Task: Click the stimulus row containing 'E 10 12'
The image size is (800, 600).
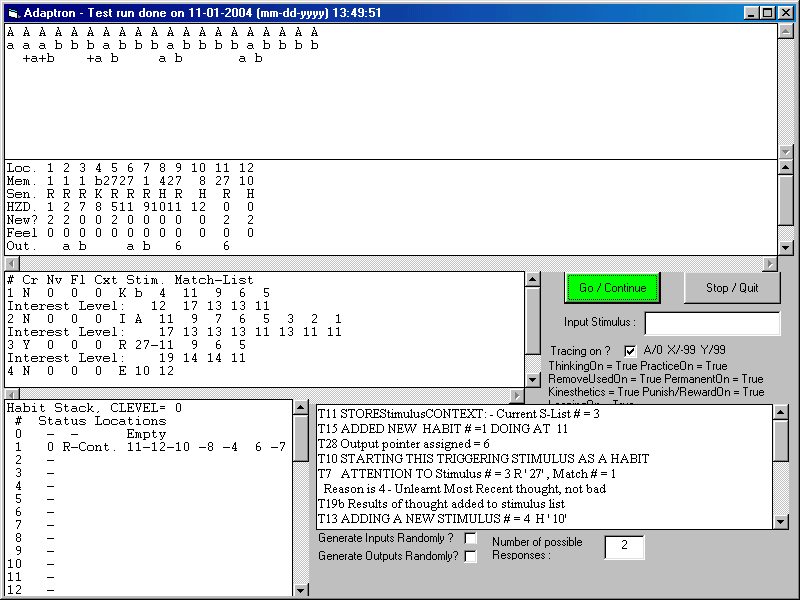Action: 90,371
